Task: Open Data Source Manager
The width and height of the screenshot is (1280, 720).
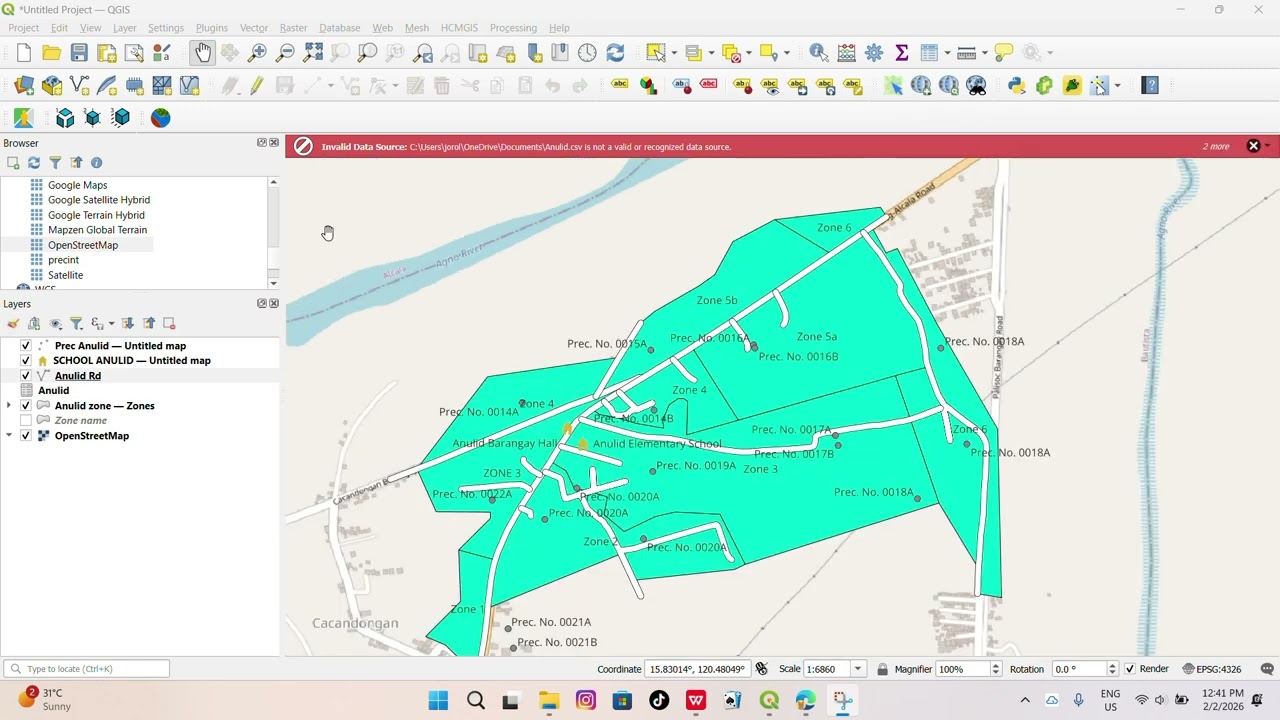Action: point(24,86)
